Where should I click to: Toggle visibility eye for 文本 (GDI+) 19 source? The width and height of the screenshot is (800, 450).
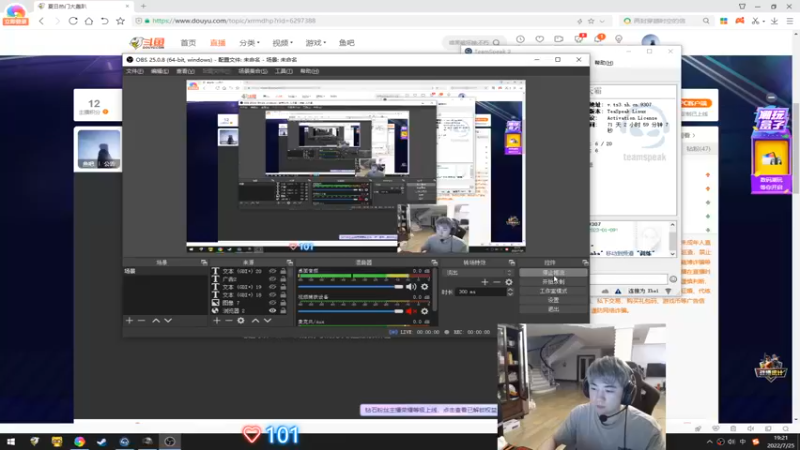[x=272, y=287]
